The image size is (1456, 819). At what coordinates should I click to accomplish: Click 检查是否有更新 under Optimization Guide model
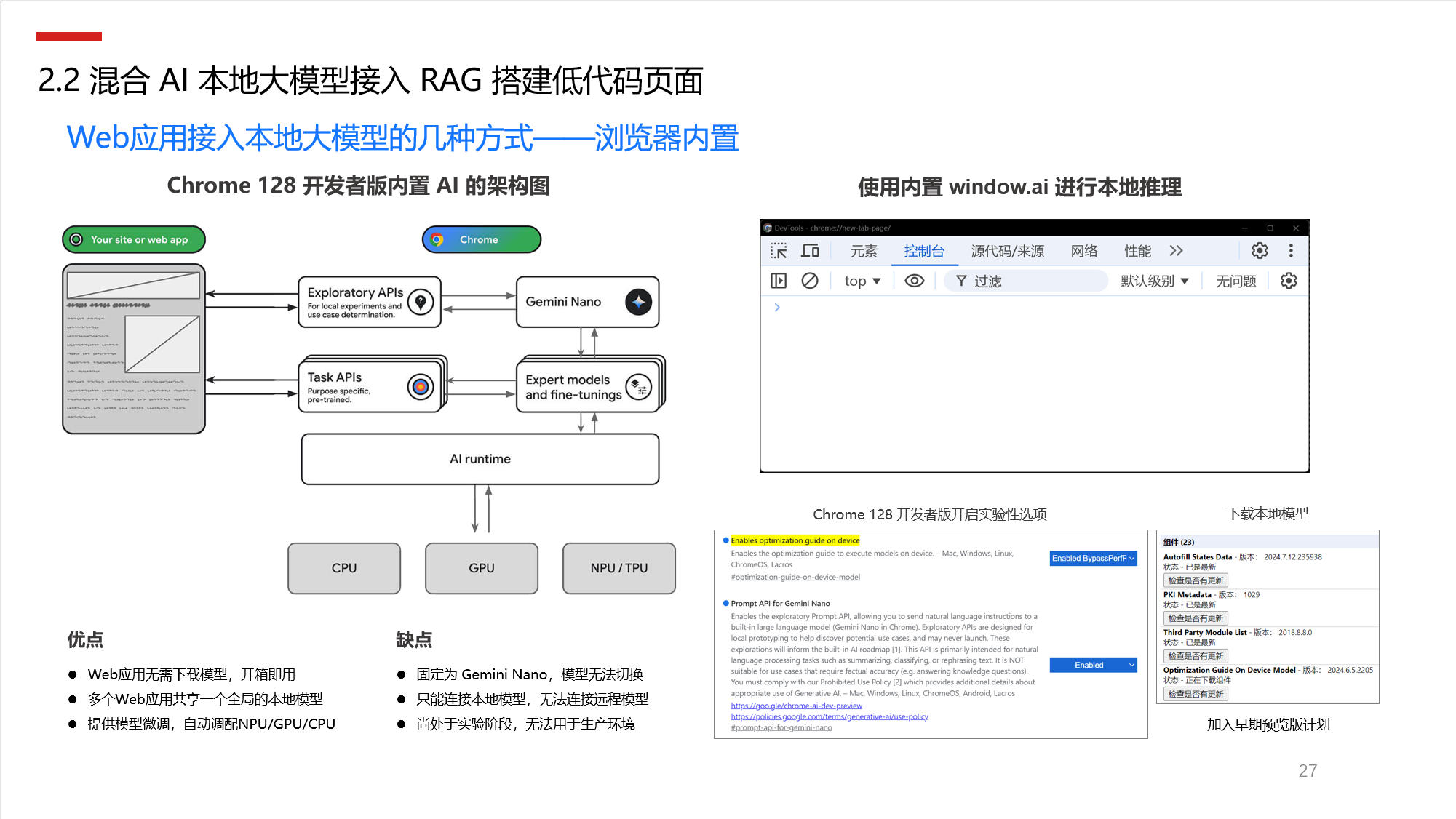click(1196, 694)
